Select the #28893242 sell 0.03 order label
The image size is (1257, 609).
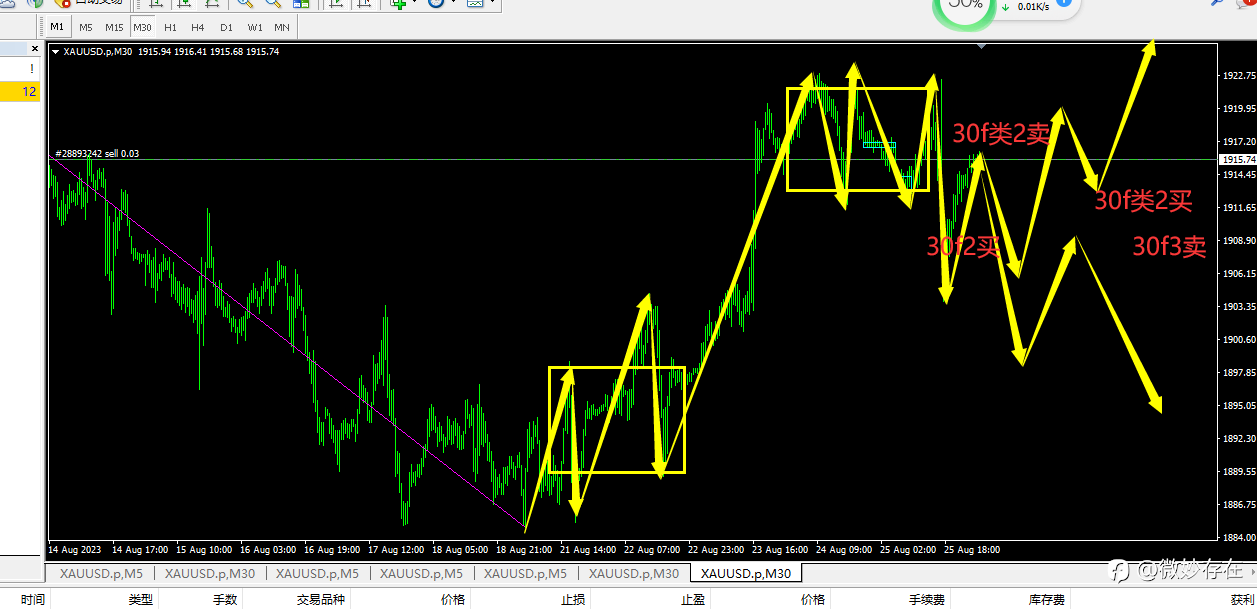tap(96, 153)
